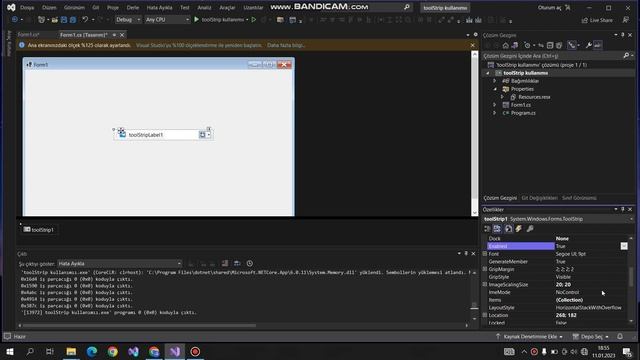Screen dimensions: 640x360
Task: Click the wrench Properties icon in Solution Explorer
Action: [588, 45]
